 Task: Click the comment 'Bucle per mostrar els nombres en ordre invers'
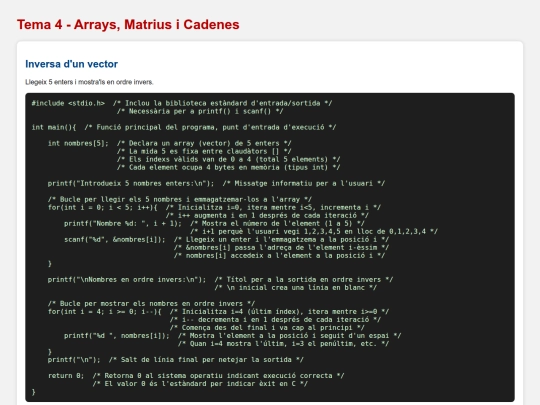[x=151, y=303]
